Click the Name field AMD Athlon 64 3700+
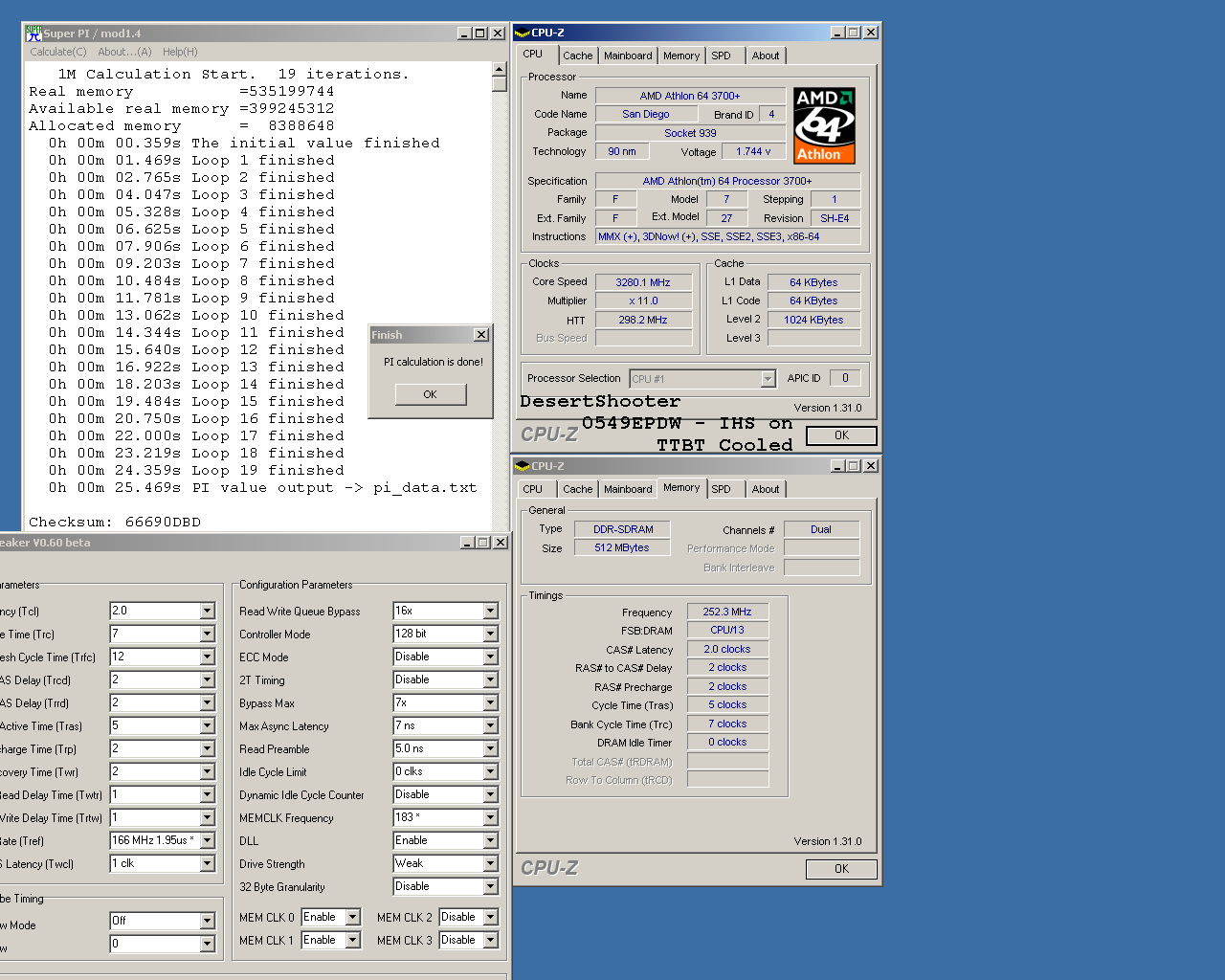The image size is (1225, 980). click(690, 96)
